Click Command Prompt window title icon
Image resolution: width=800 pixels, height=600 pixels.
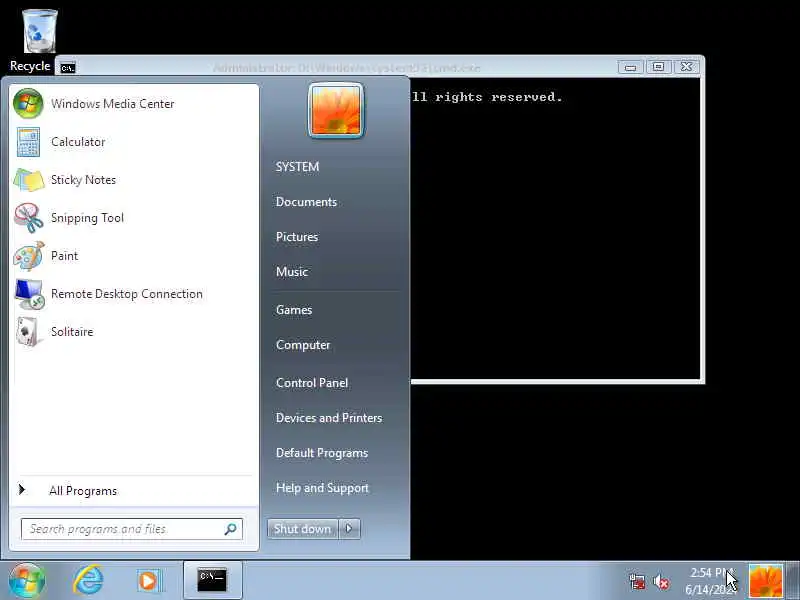pos(68,67)
